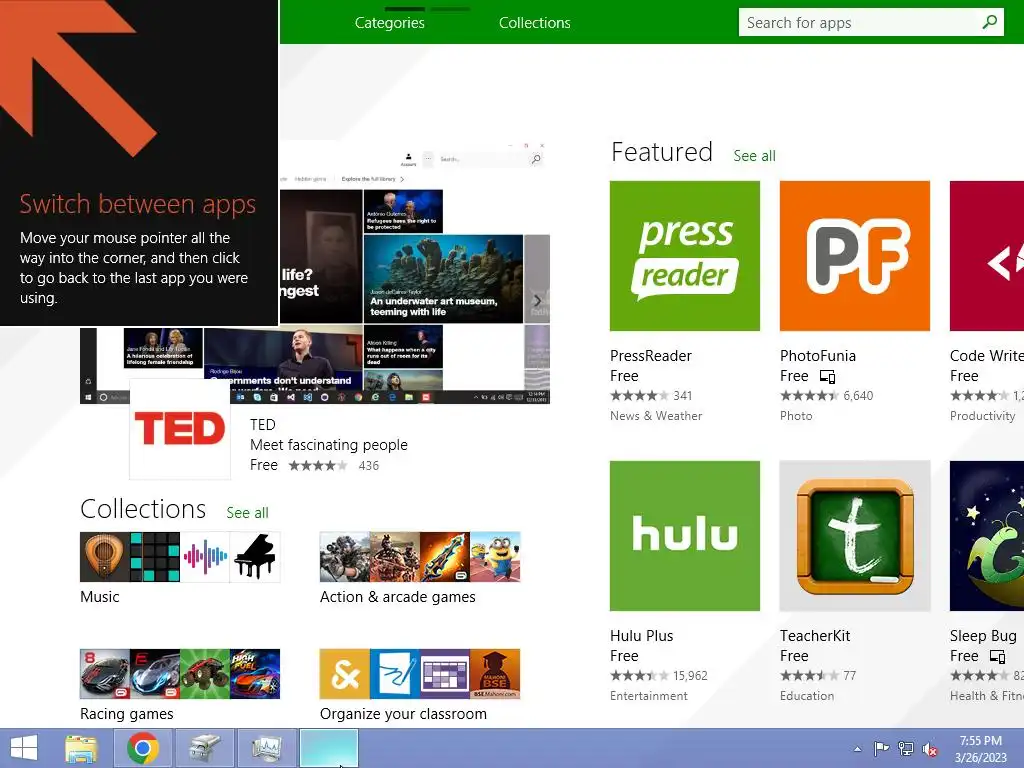
Task: Click the PhotoFunia app name
Action: [818, 356]
